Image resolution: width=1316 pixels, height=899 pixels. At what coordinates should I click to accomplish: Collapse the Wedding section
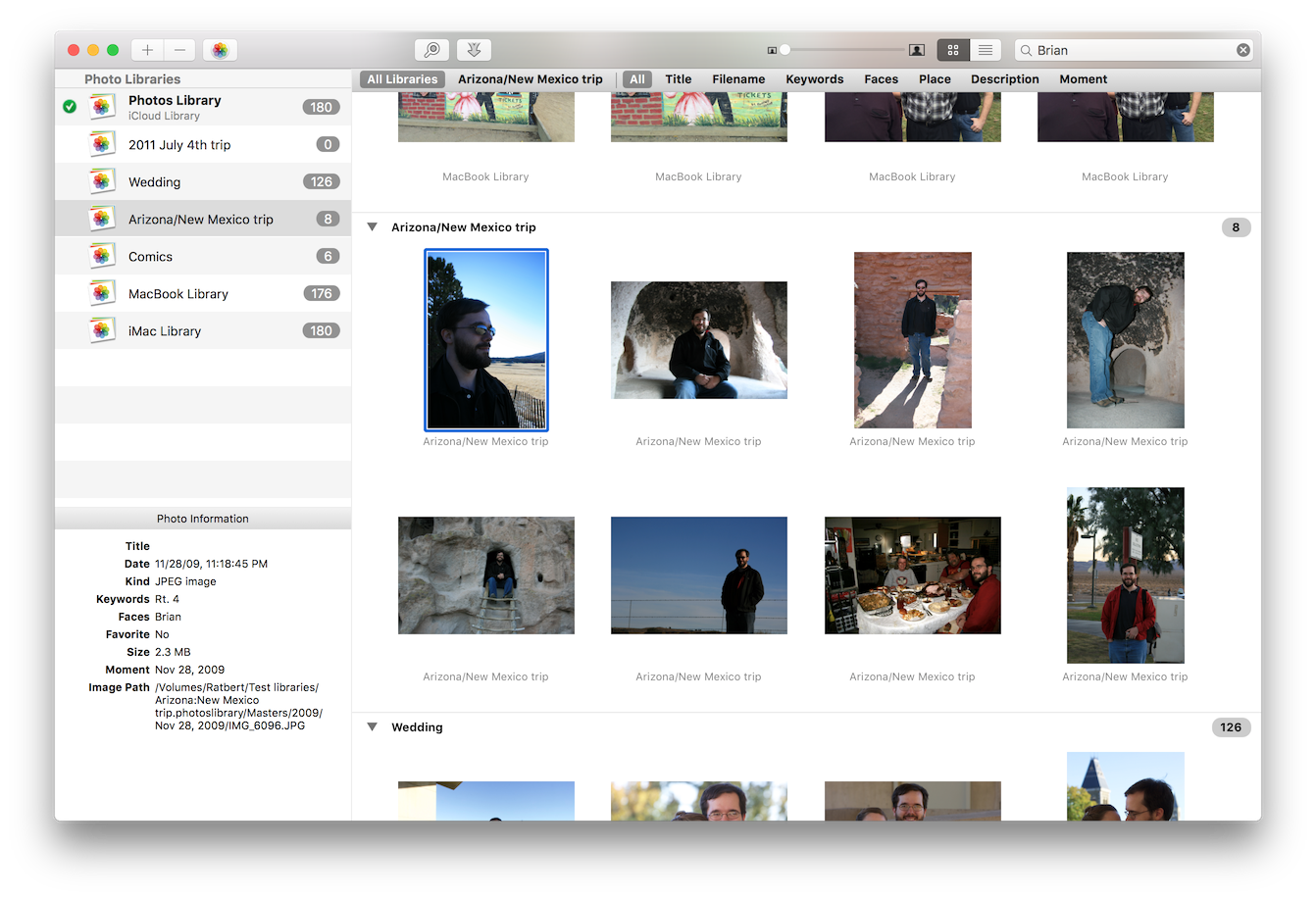pyautogui.click(x=373, y=727)
